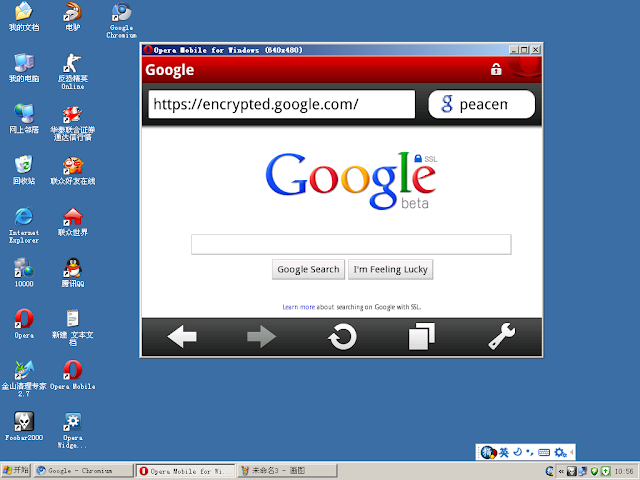The image size is (640, 480).
Task: Select the desktop shortcut left of Recycle Bin's row, orange mascot
Action: pos(73,170)
